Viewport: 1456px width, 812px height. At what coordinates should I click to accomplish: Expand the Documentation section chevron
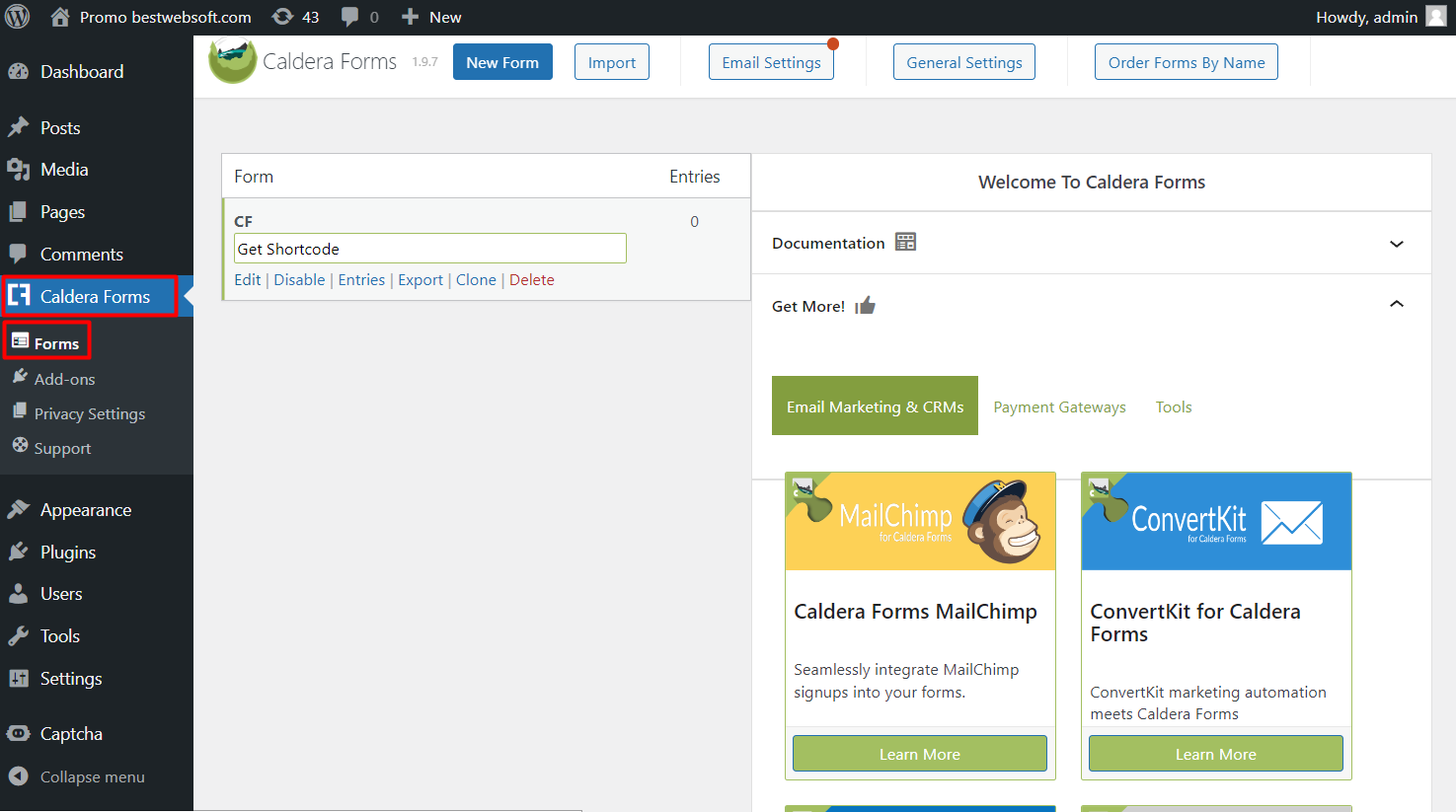point(1396,244)
